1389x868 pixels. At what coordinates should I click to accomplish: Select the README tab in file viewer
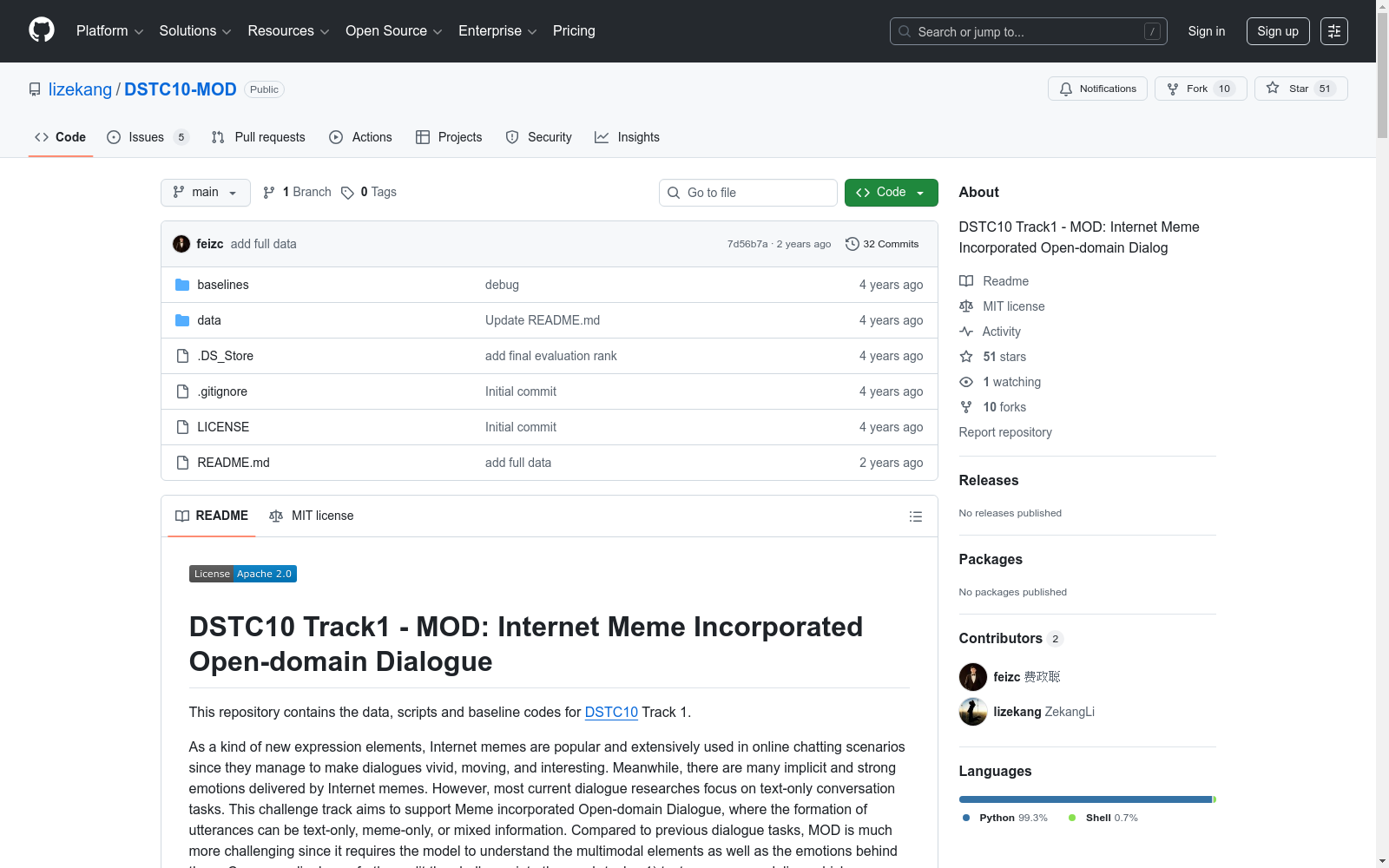pyautogui.click(x=212, y=516)
